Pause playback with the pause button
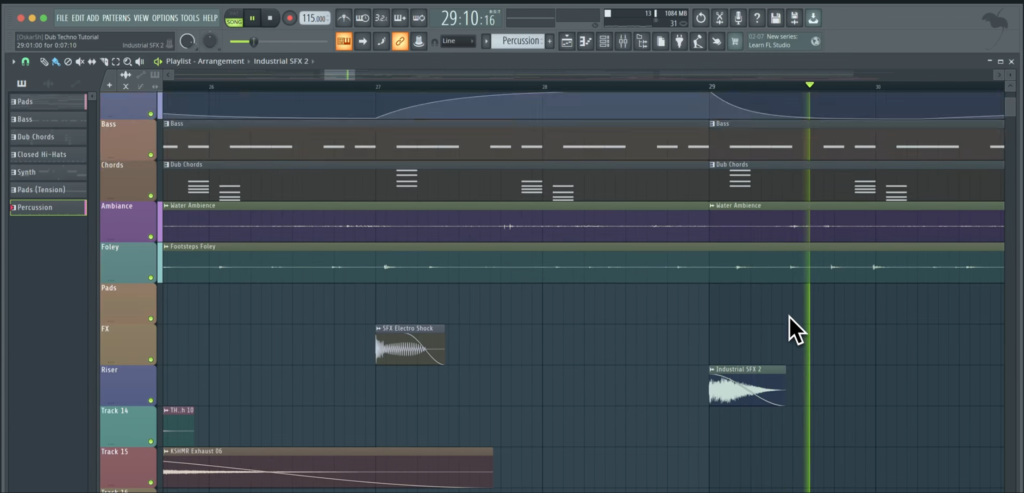 click(252, 18)
